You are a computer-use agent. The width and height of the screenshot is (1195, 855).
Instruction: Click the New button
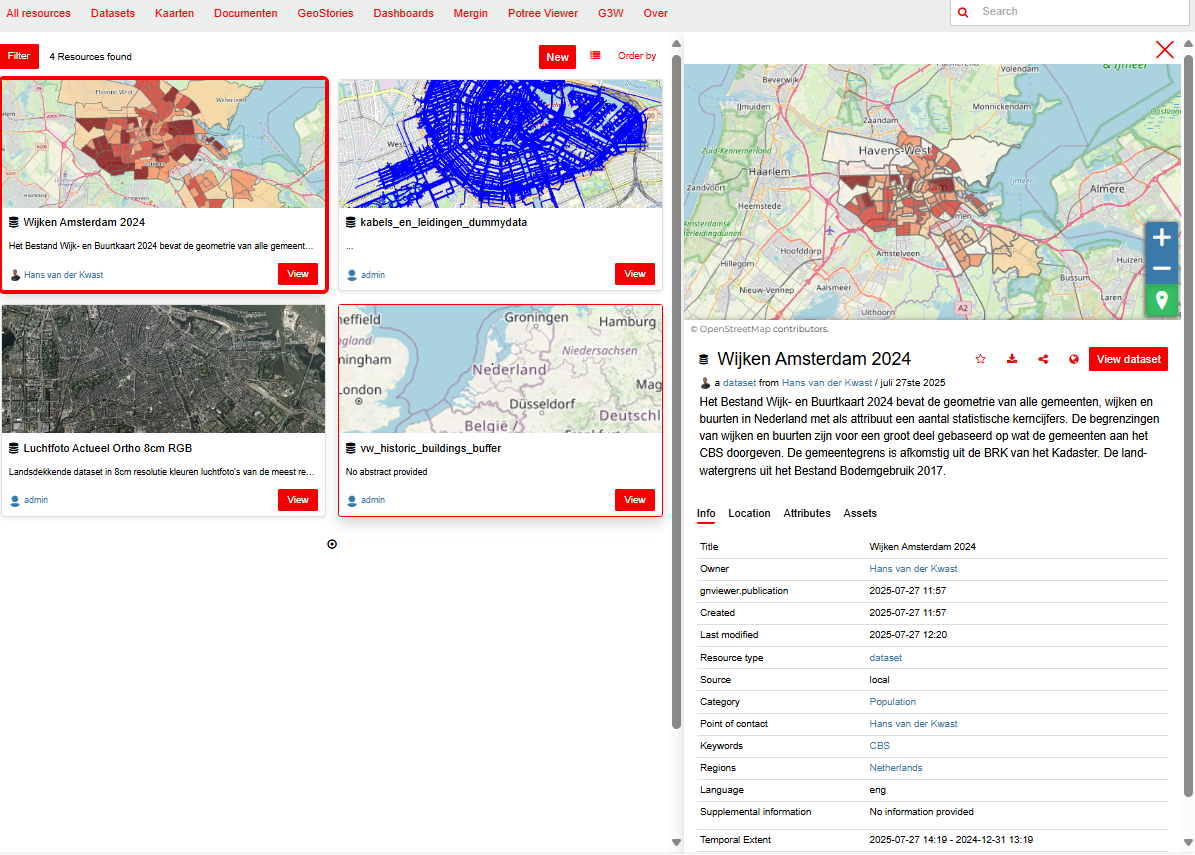557,57
